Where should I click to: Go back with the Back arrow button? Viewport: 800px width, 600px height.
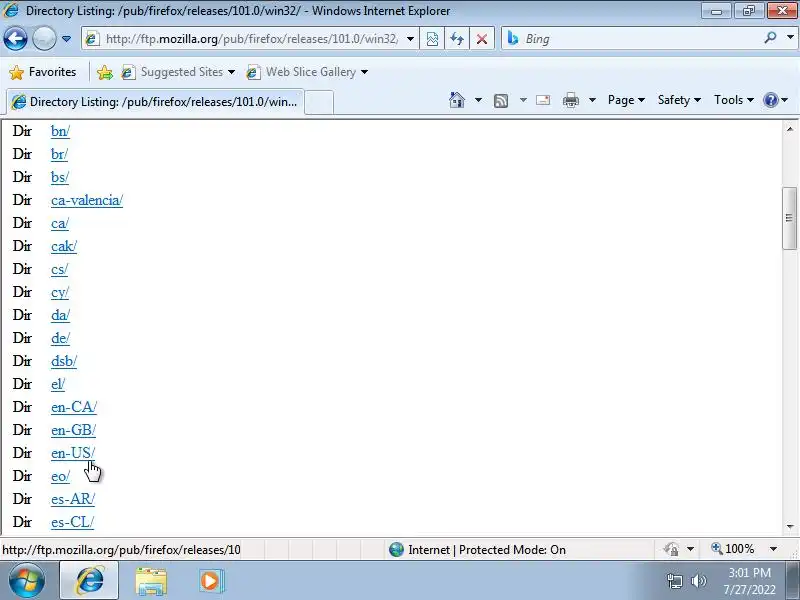[x=15, y=38]
